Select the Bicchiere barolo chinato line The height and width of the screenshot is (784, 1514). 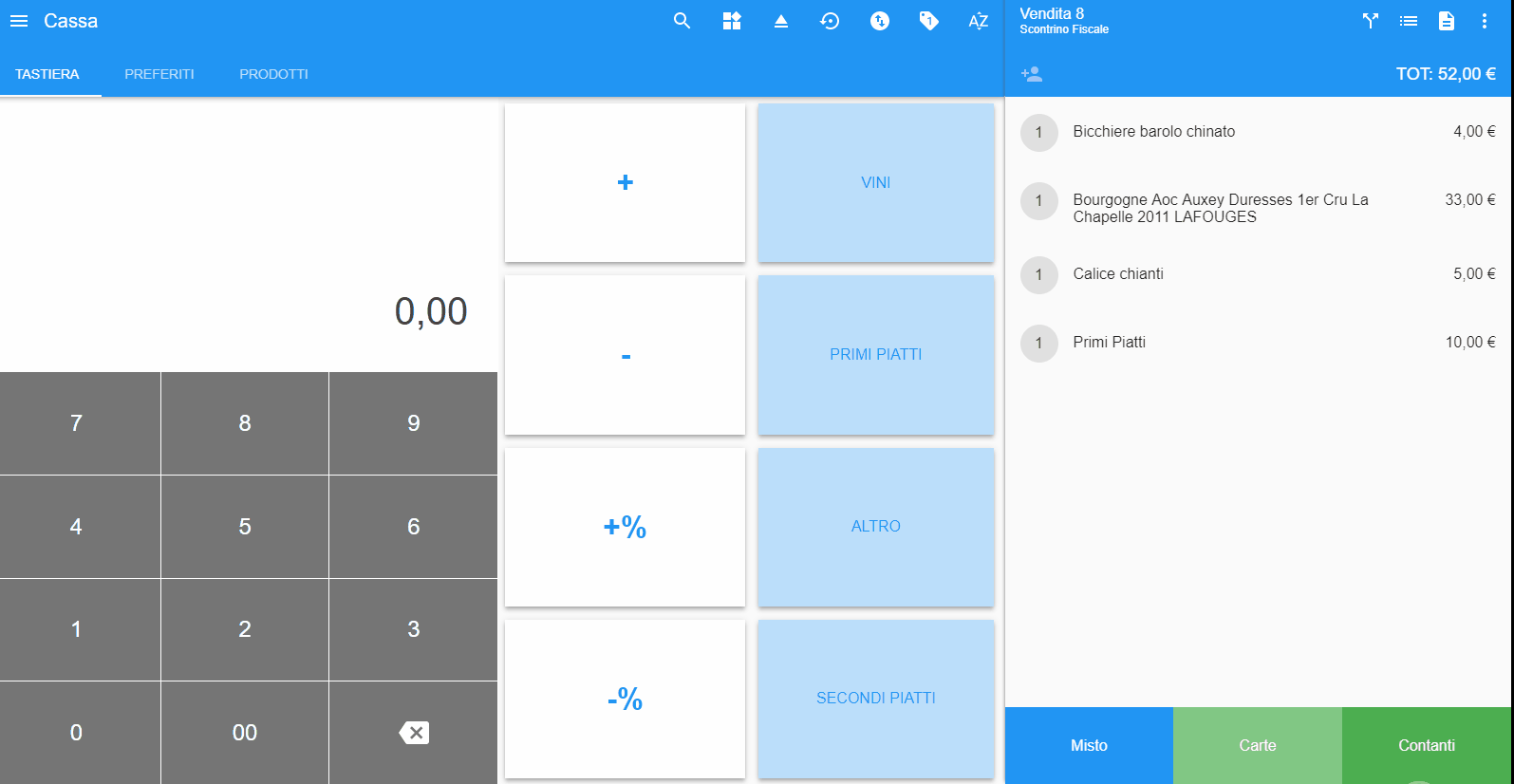(1258, 132)
